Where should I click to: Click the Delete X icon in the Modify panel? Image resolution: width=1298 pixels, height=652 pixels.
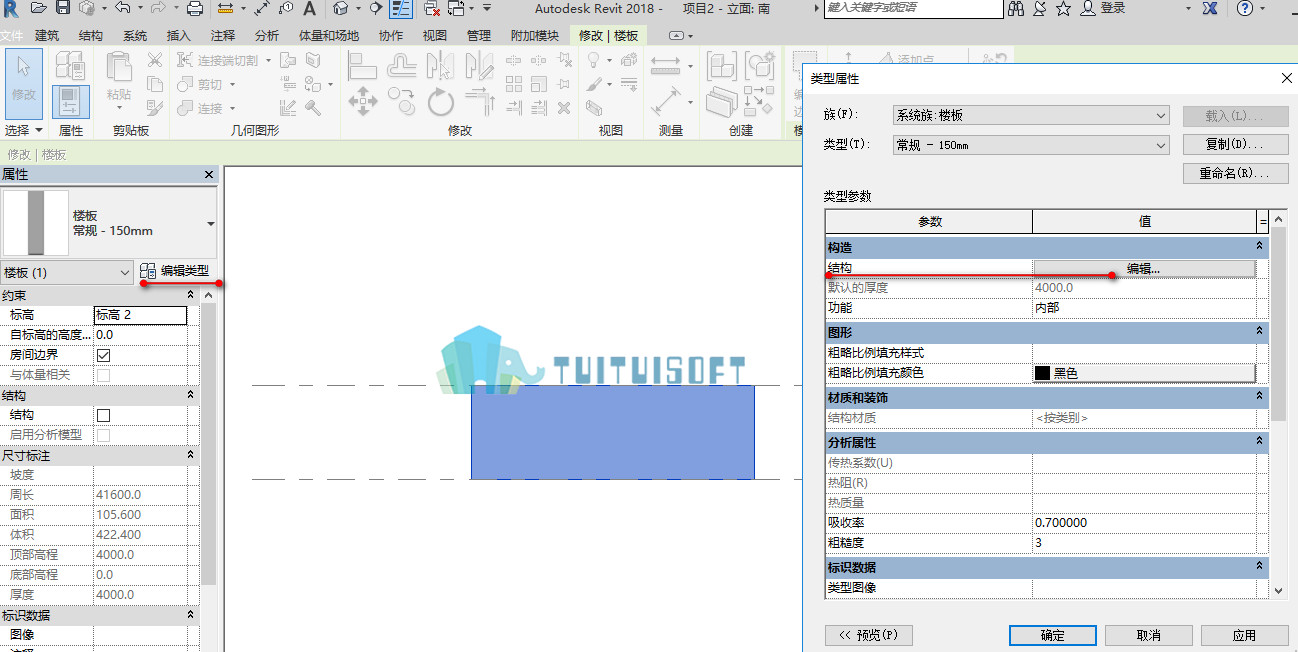[563, 108]
